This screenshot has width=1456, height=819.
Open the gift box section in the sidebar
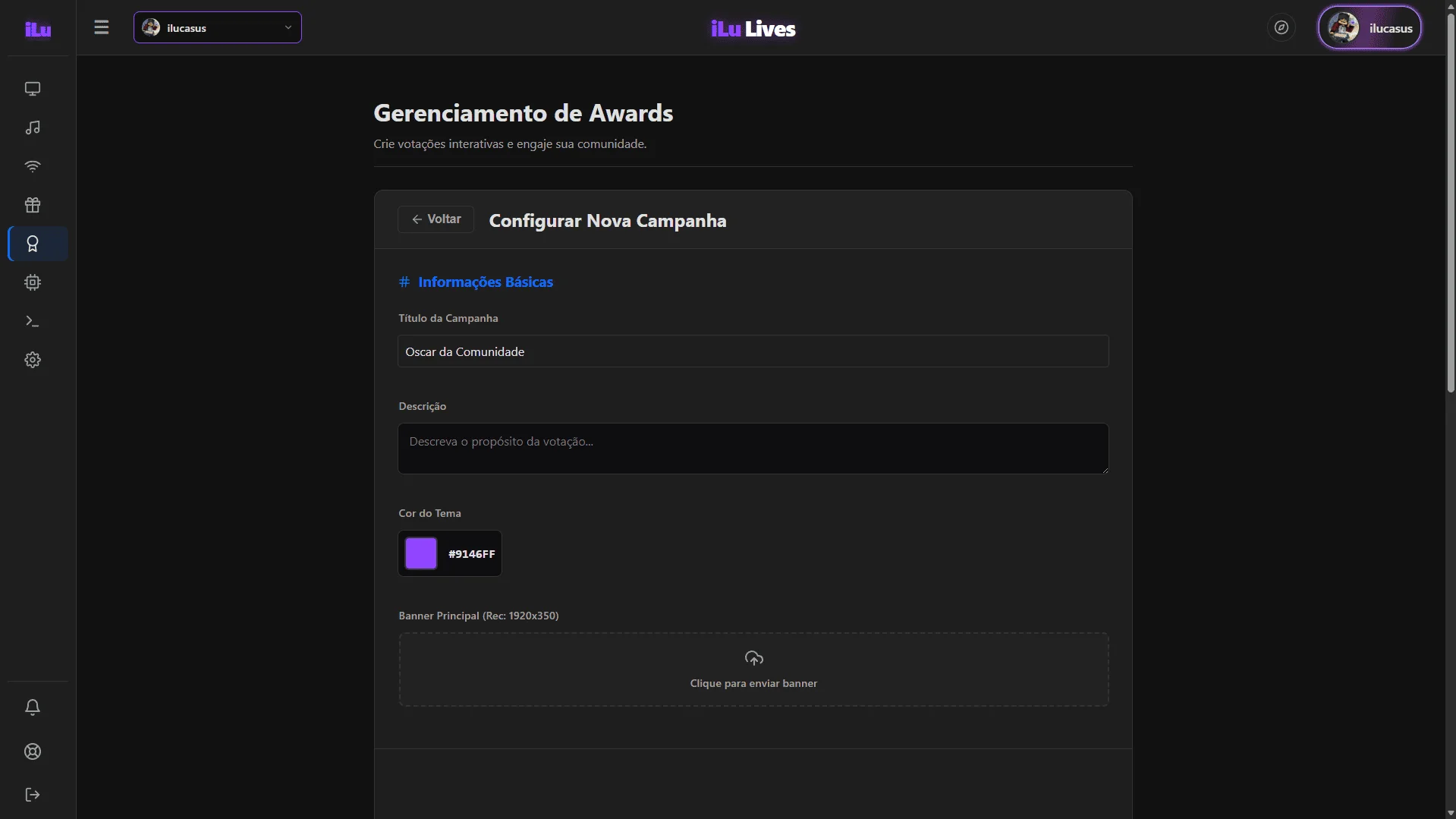[x=33, y=205]
